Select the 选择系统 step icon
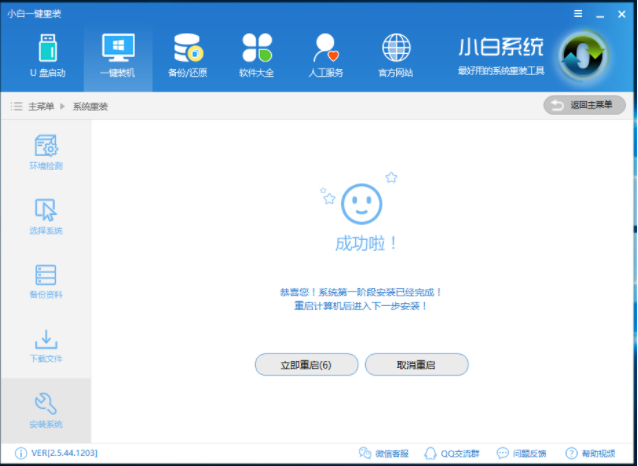Screen dimensions: 638x466 coord(46,210)
